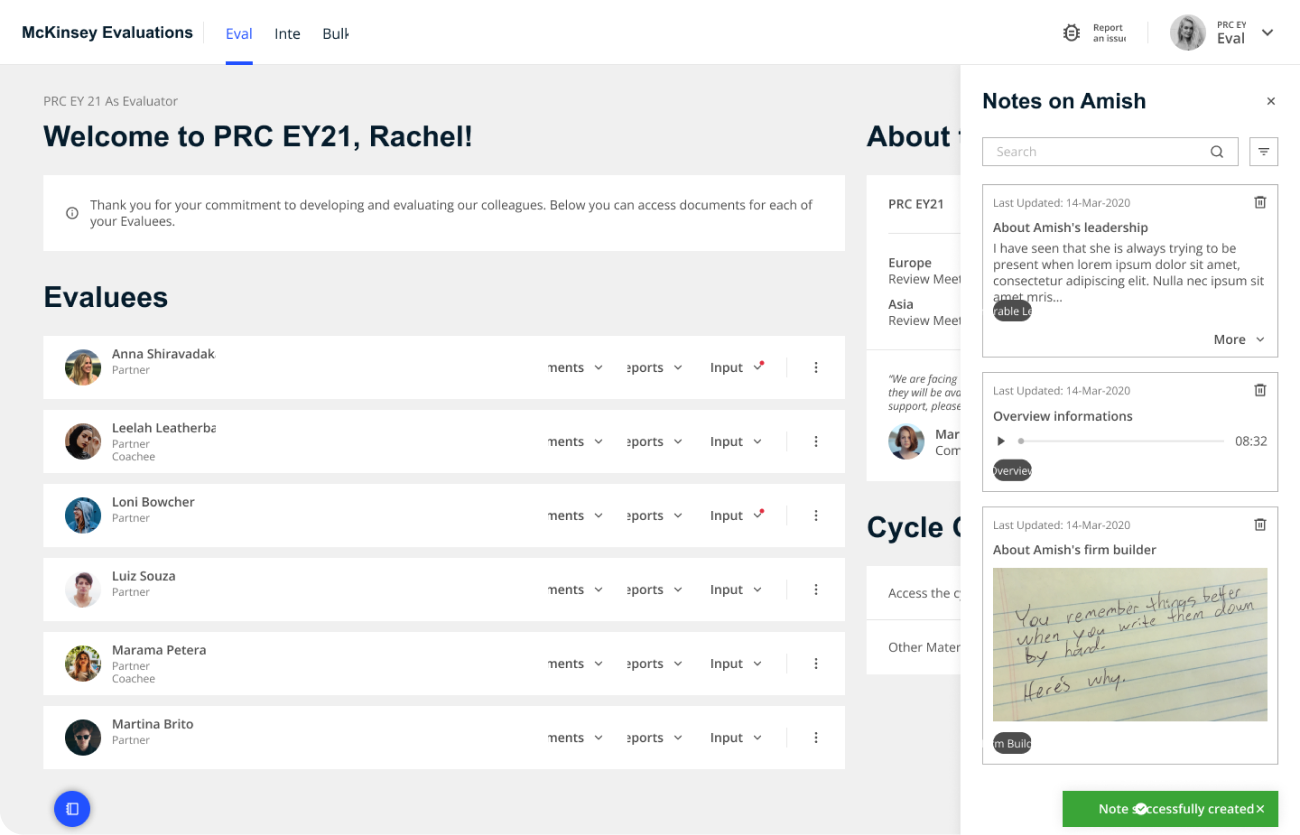The image size is (1300, 835).
Task: Open the filter icon beside notes search
Action: (x=1264, y=152)
